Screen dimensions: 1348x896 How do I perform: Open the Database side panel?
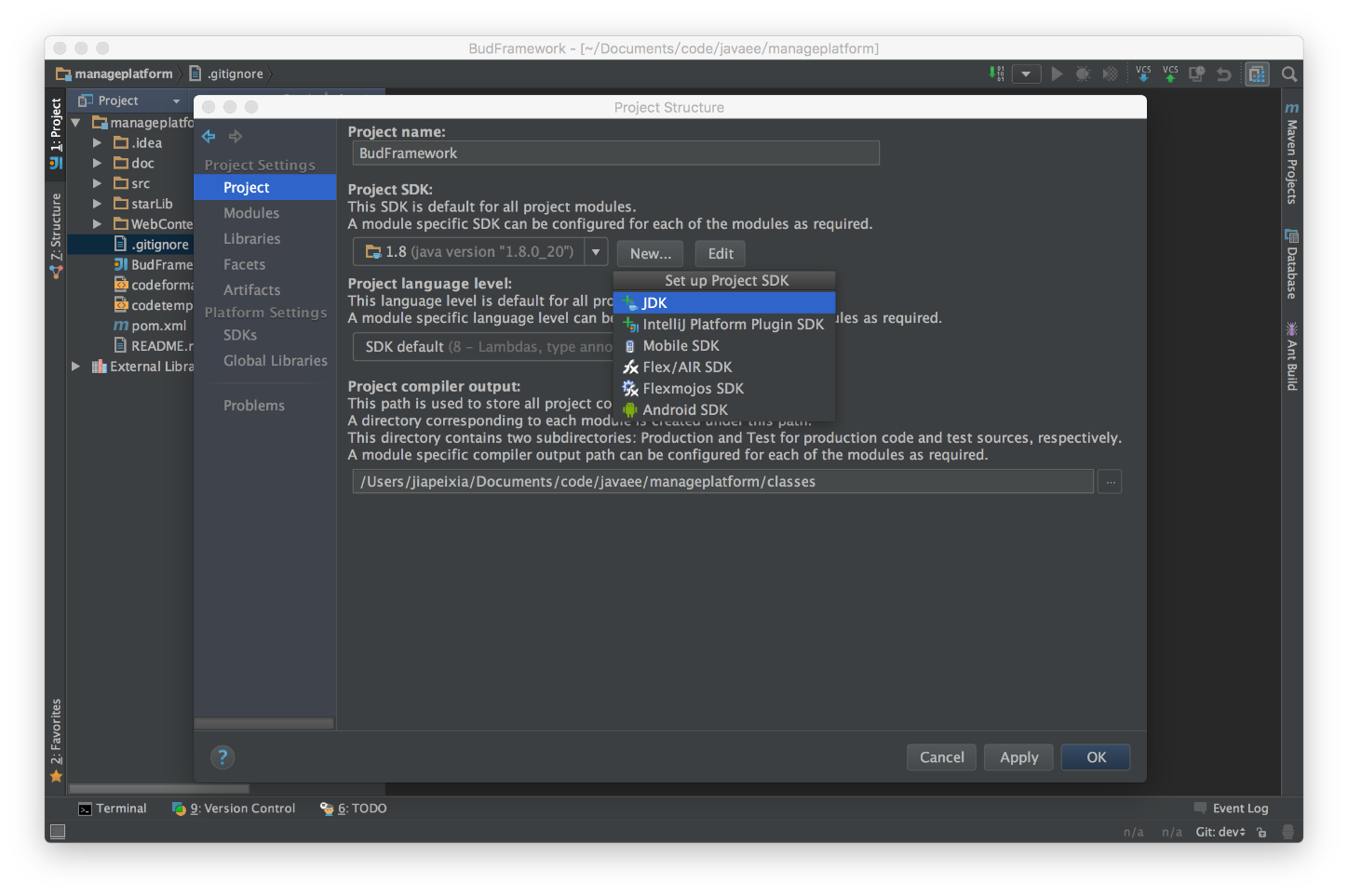[1291, 264]
